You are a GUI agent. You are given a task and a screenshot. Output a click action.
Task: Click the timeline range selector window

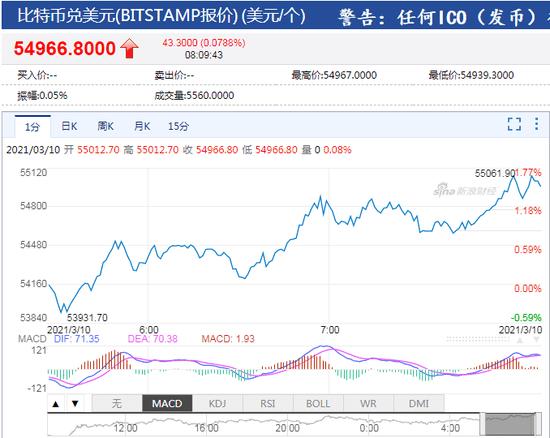tap(510, 424)
